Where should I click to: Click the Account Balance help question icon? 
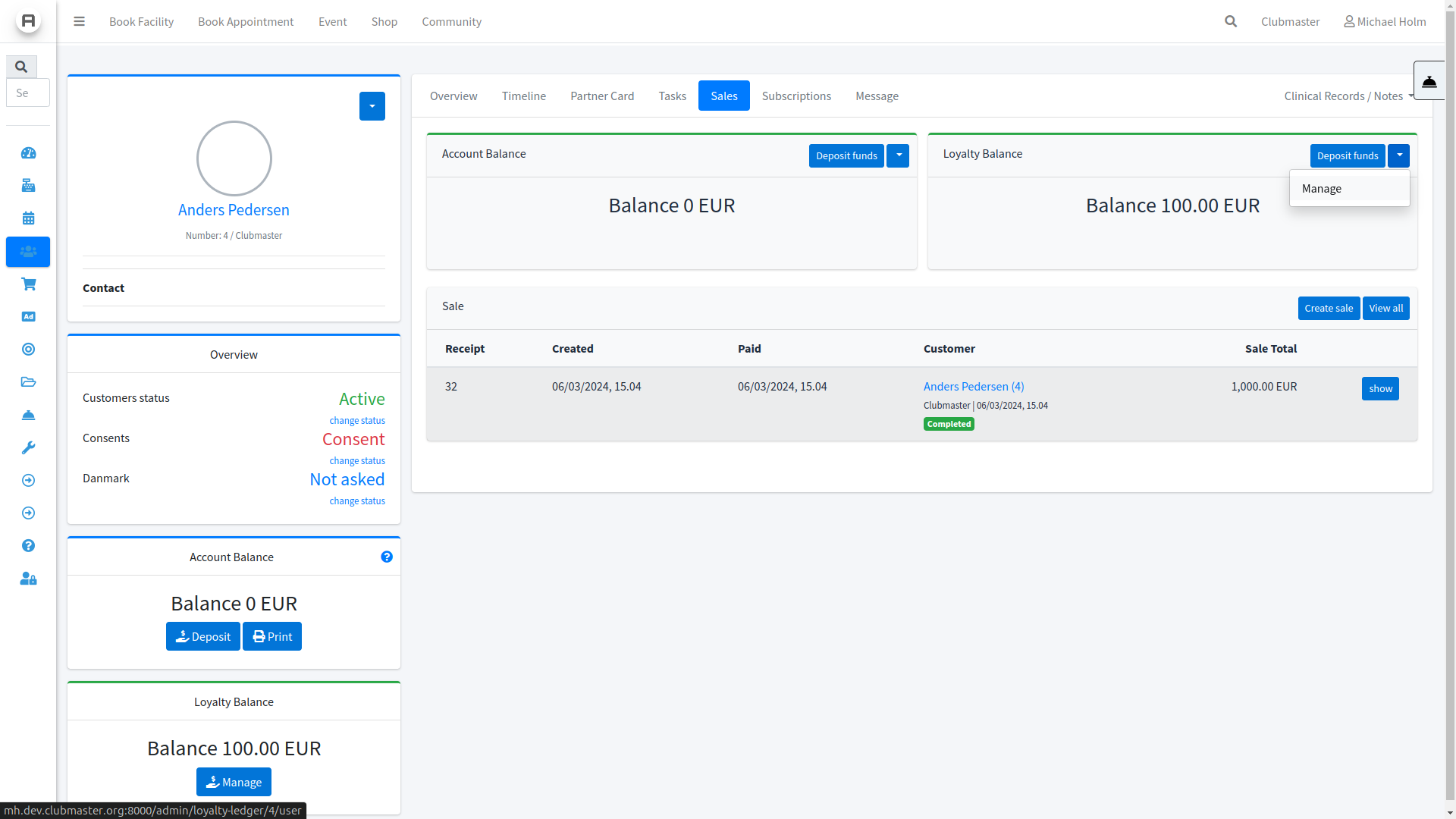(x=387, y=557)
